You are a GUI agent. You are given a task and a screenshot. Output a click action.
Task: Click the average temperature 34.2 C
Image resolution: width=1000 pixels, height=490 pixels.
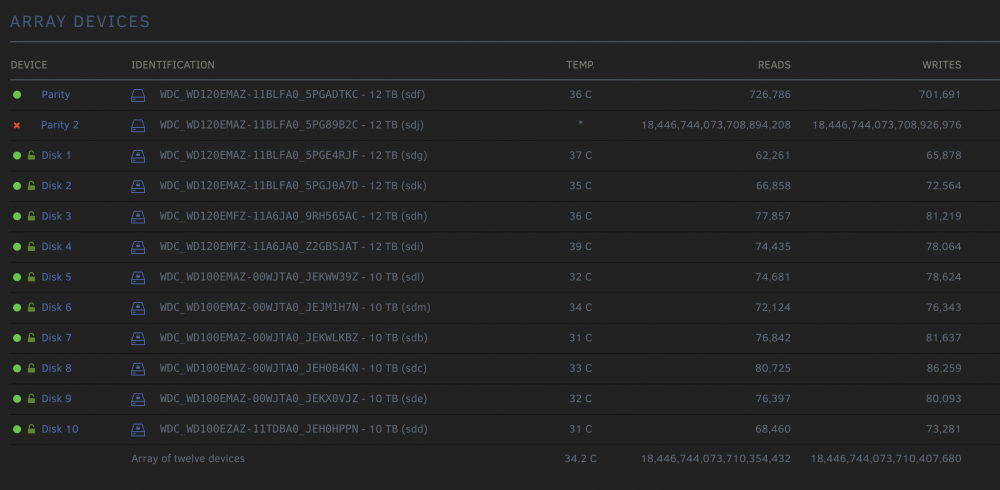[x=580, y=459]
